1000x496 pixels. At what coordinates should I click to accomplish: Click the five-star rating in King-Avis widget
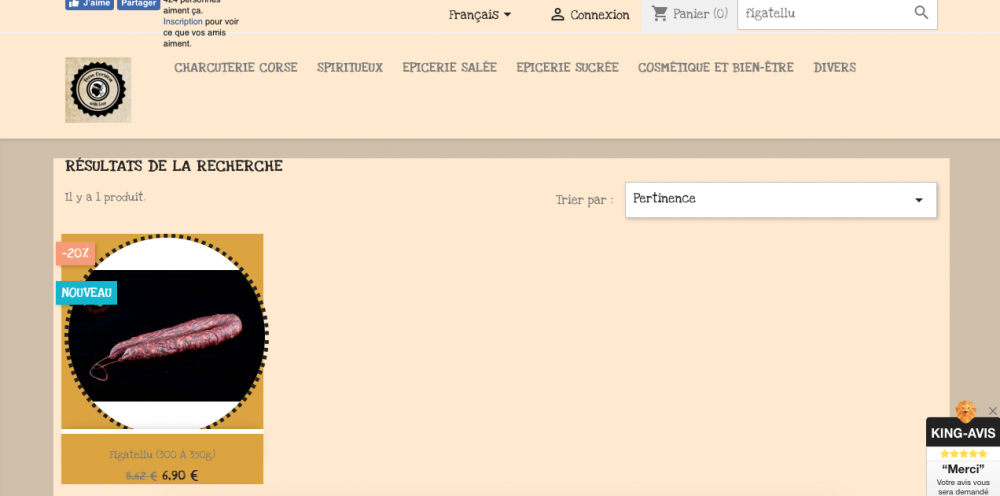(963, 454)
